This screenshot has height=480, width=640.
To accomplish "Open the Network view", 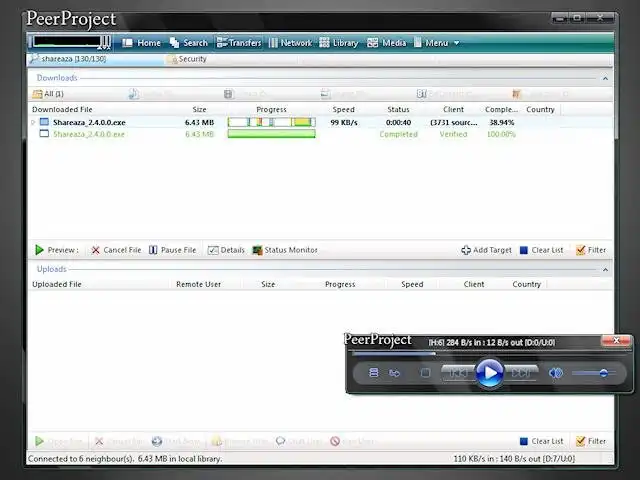I will click(290, 43).
